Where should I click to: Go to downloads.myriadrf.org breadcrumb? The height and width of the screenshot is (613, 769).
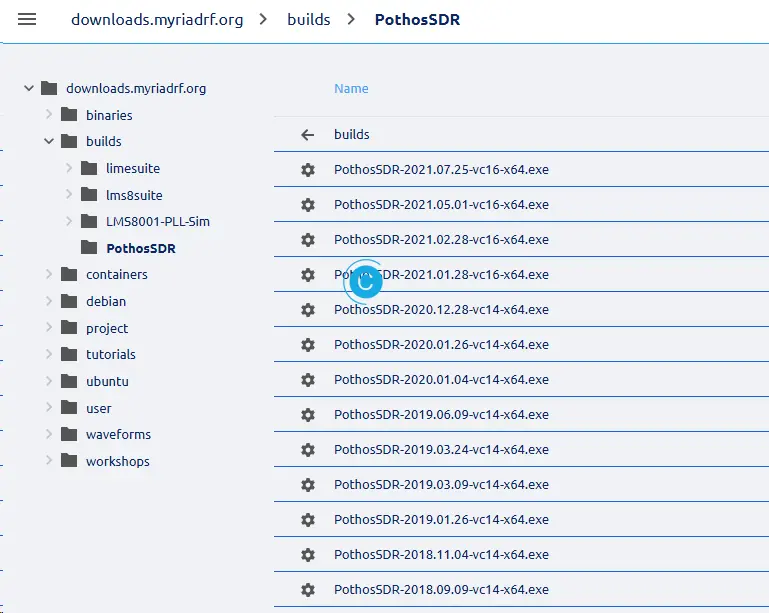click(x=157, y=20)
